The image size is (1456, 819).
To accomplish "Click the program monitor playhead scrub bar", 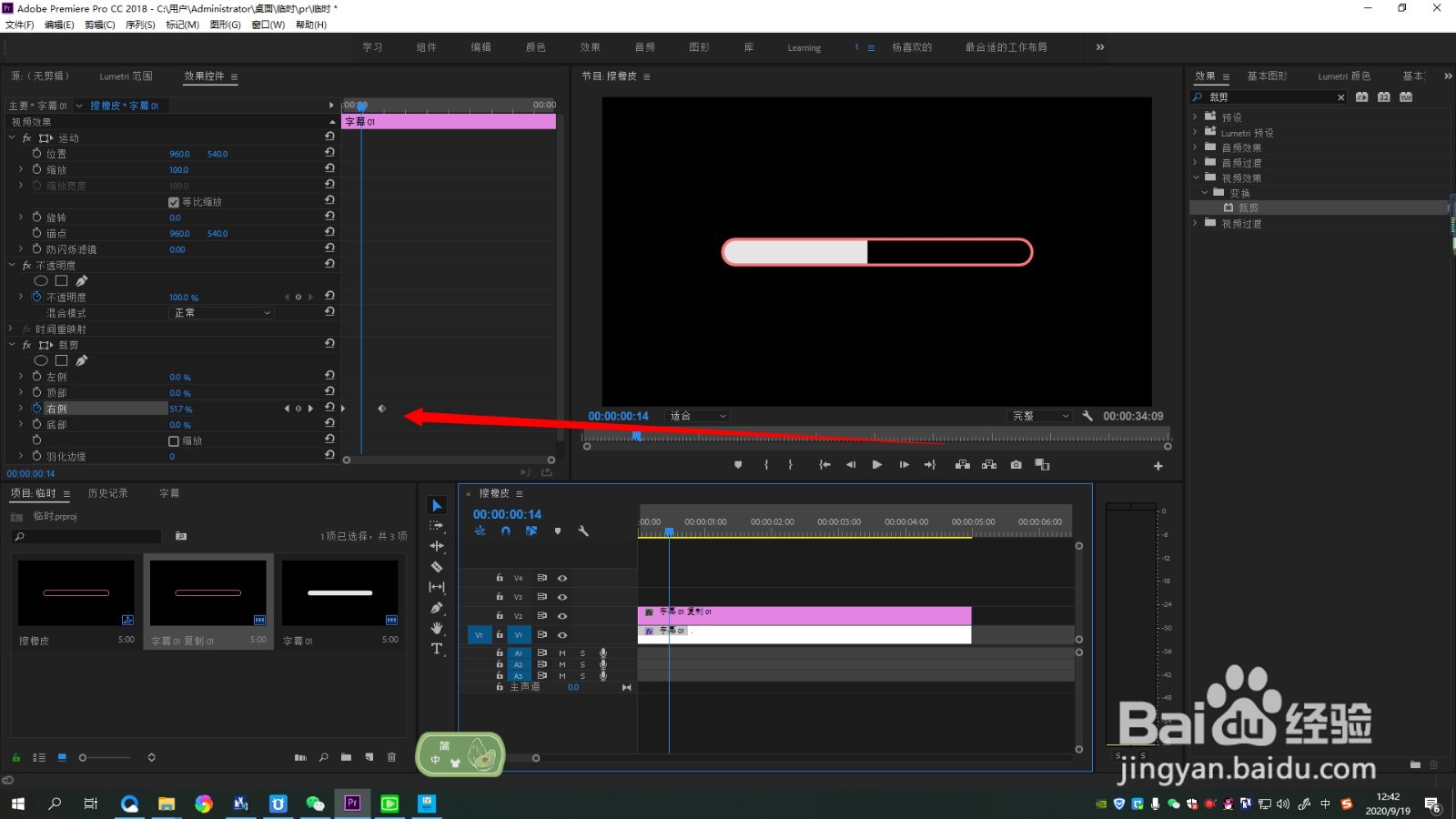I will click(x=877, y=437).
